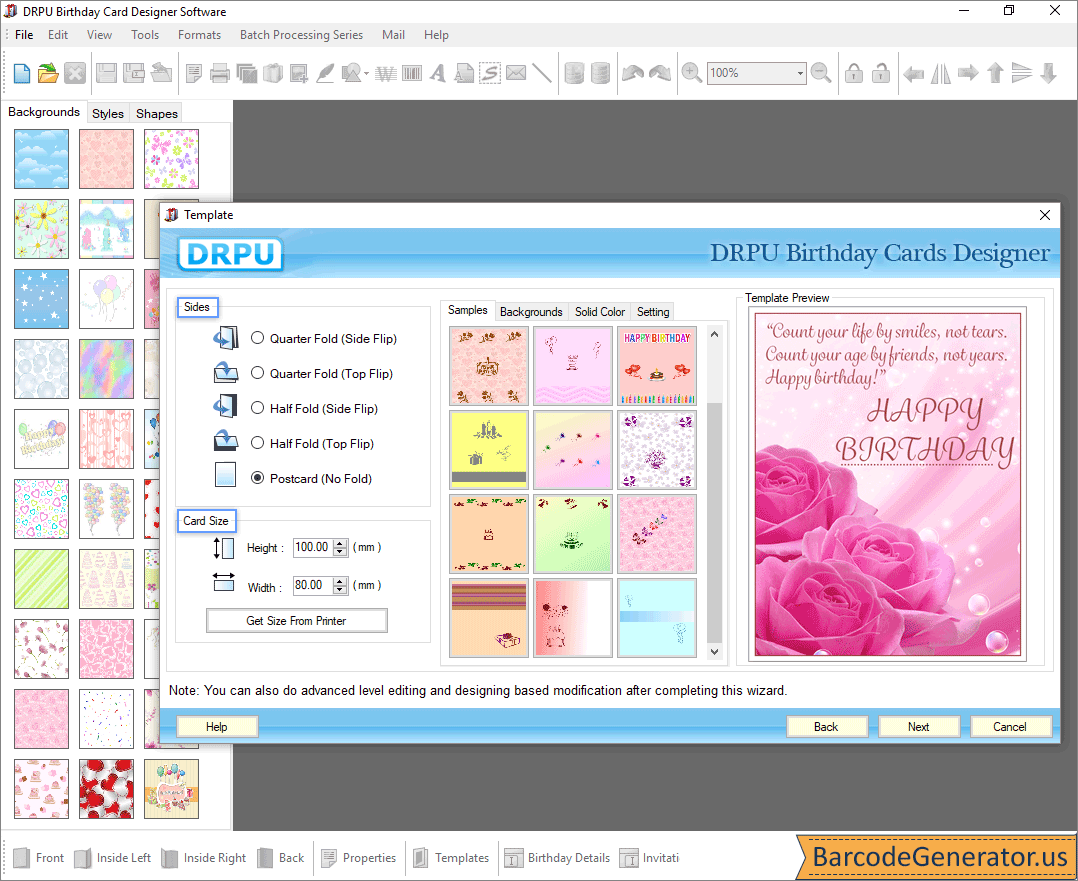Click the Open folder toolbar icon
Viewport: 1078px width, 881px height.
[x=48, y=73]
